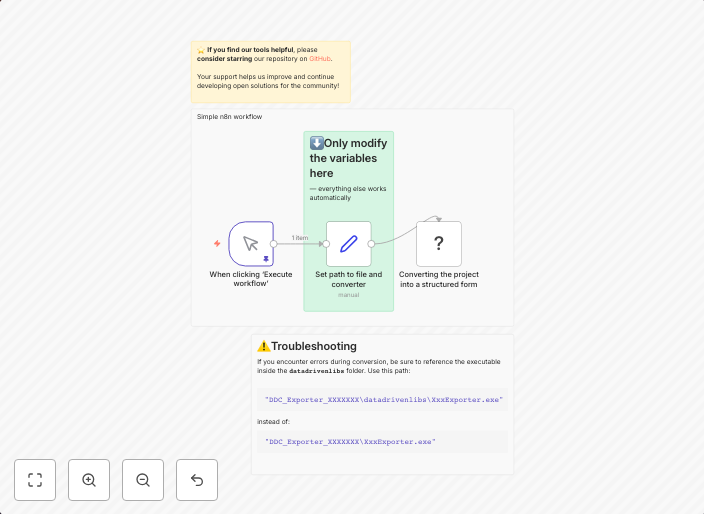
Task: Click "When clicking 'Execute workflow'" label
Action: tap(250, 279)
